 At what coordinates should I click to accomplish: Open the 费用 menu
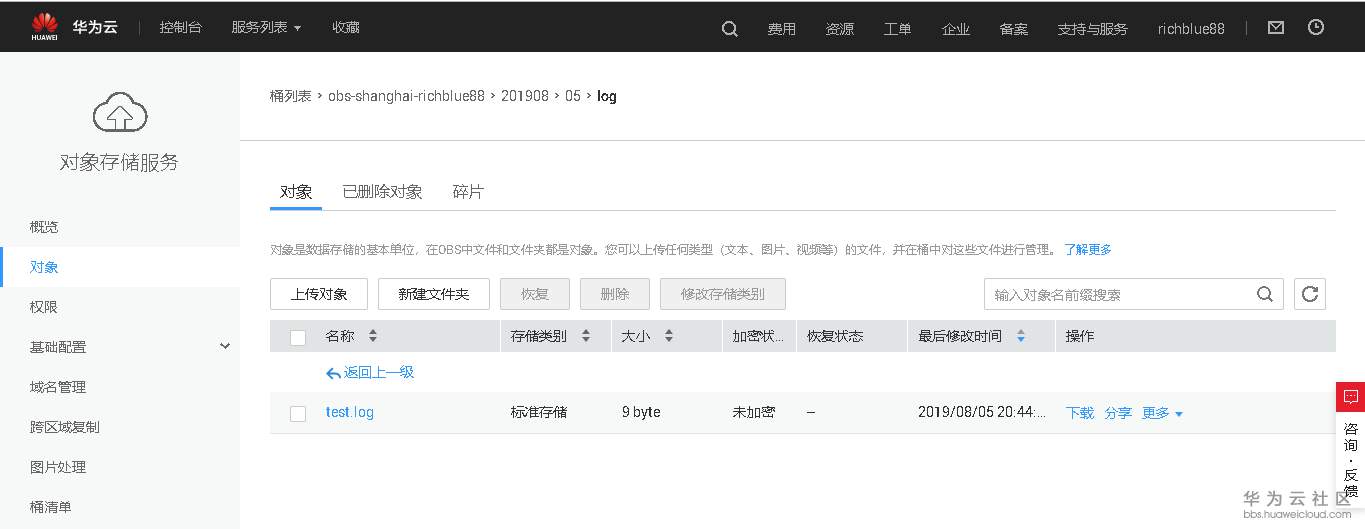coord(782,29)
